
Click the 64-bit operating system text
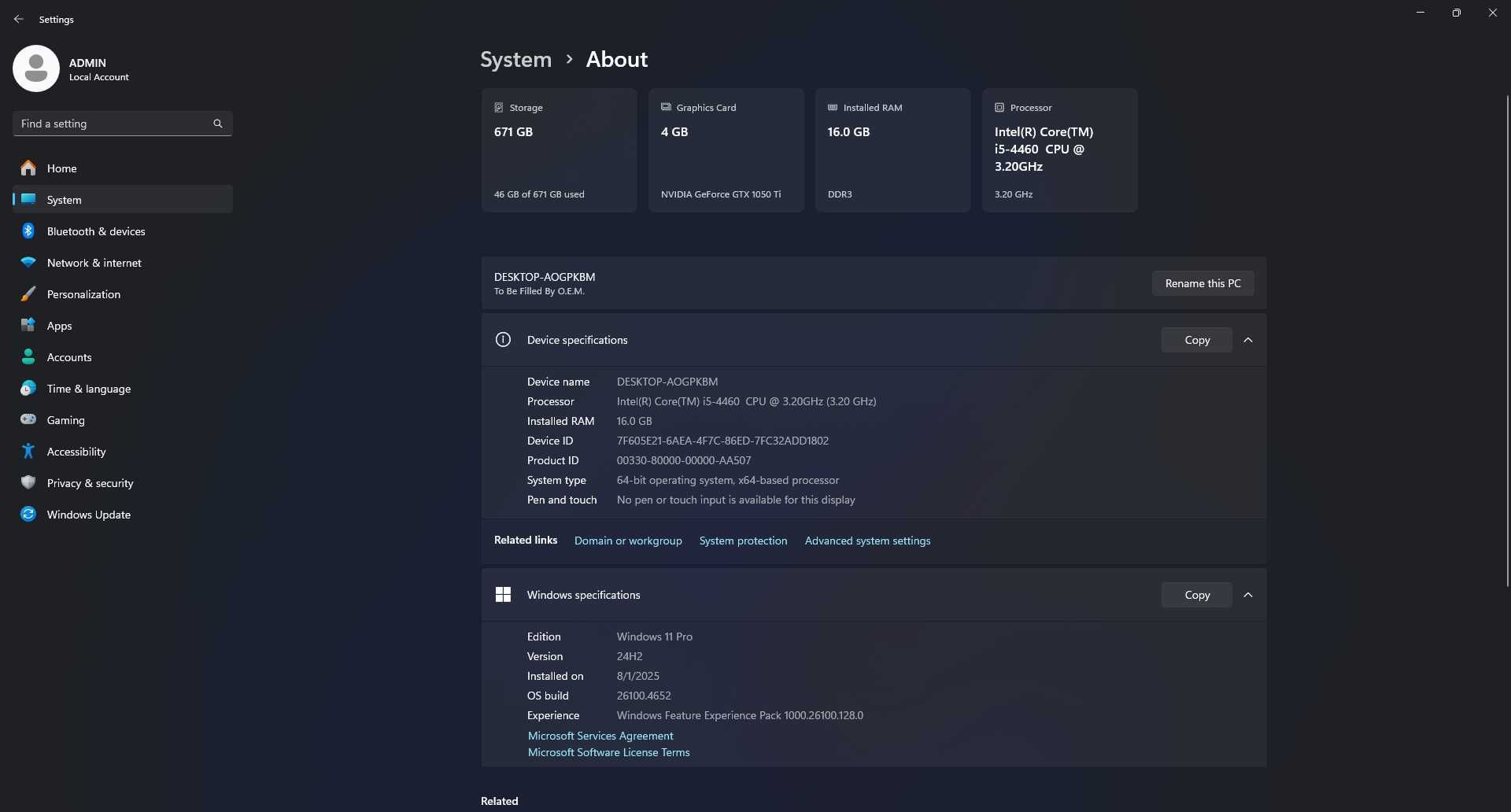[x=728, y=480]
